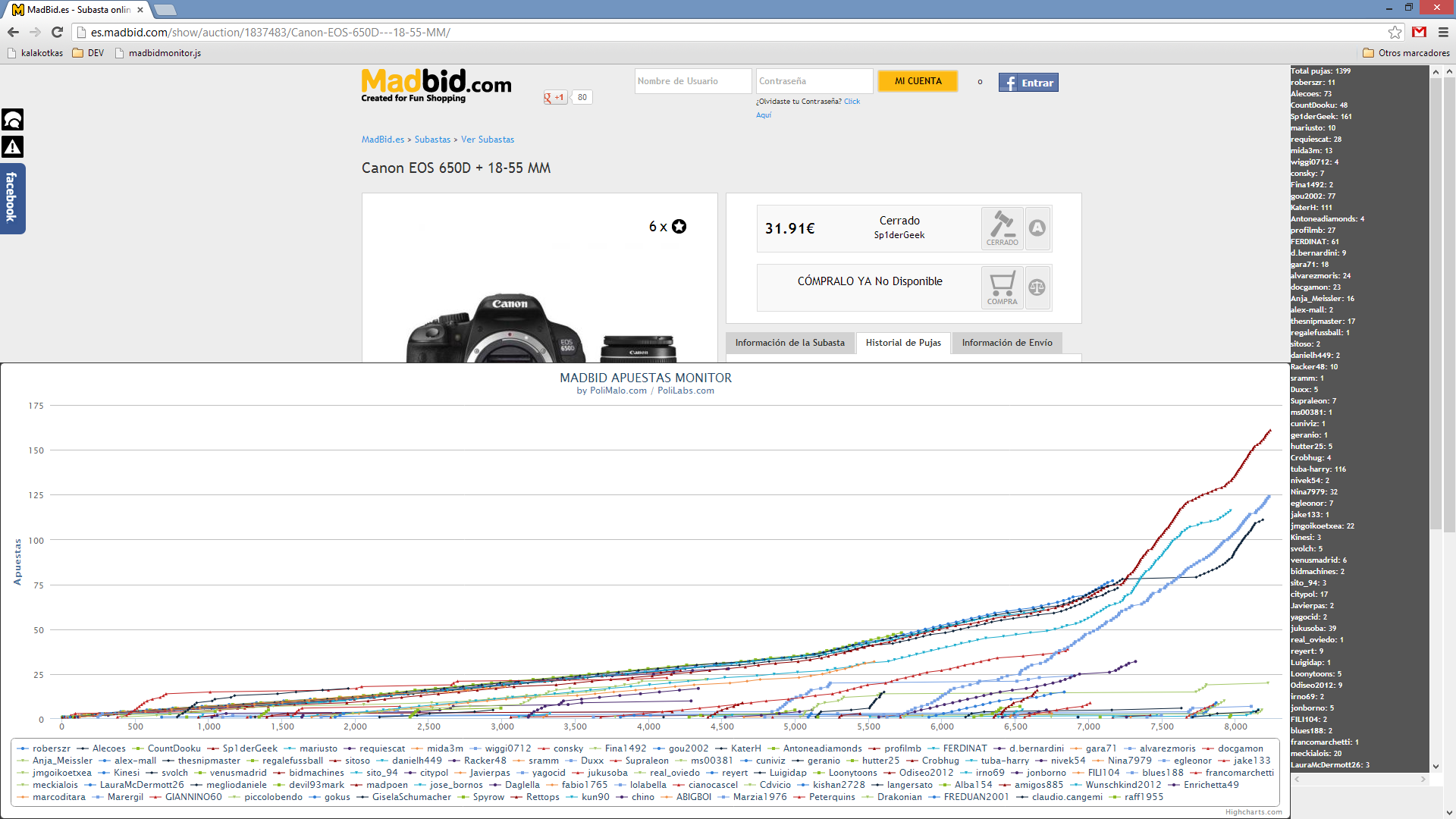Switch to Historial de Pujas tab
The image size is (1456, 819).
tap(903, 343)
